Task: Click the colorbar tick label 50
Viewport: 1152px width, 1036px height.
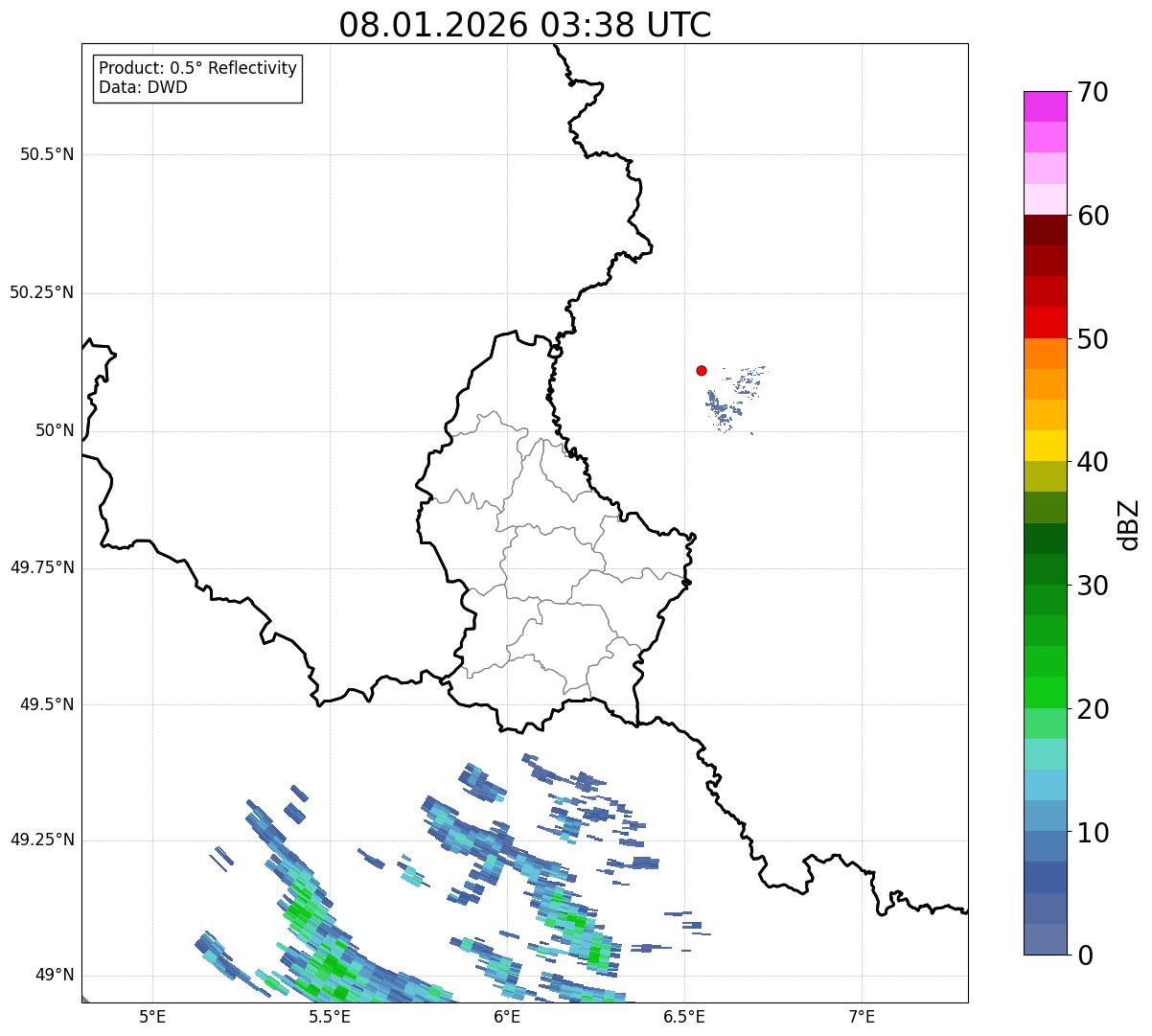Action: [1092, 340]
